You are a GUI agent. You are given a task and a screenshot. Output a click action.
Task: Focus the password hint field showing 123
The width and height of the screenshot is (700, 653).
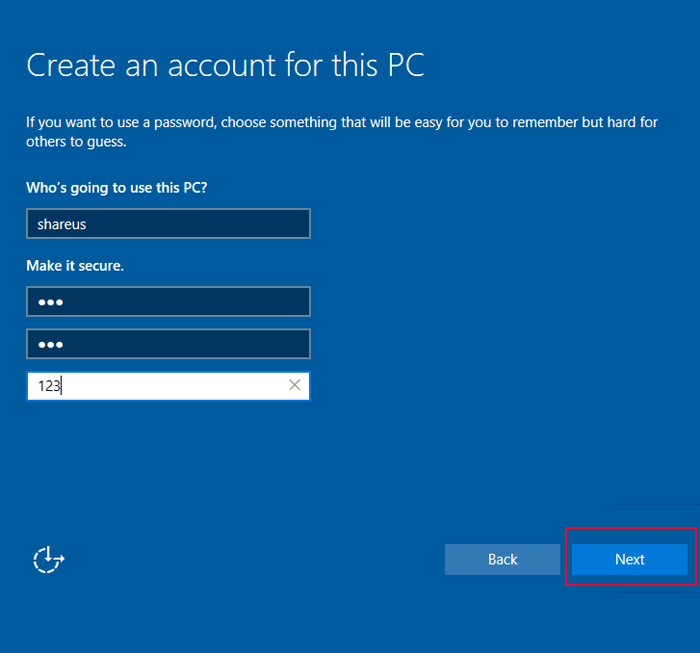coord(168,386)
